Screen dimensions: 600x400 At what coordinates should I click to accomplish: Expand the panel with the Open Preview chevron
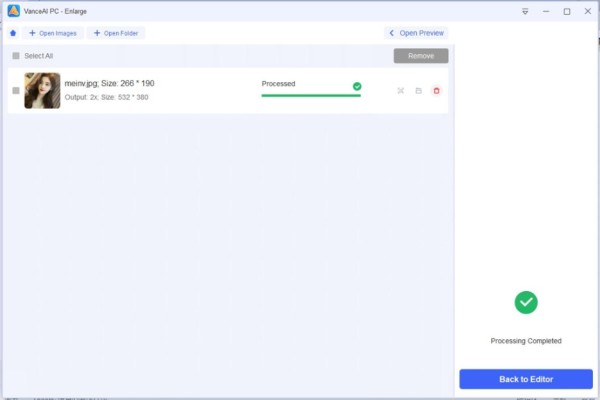[x=391, y=33]
